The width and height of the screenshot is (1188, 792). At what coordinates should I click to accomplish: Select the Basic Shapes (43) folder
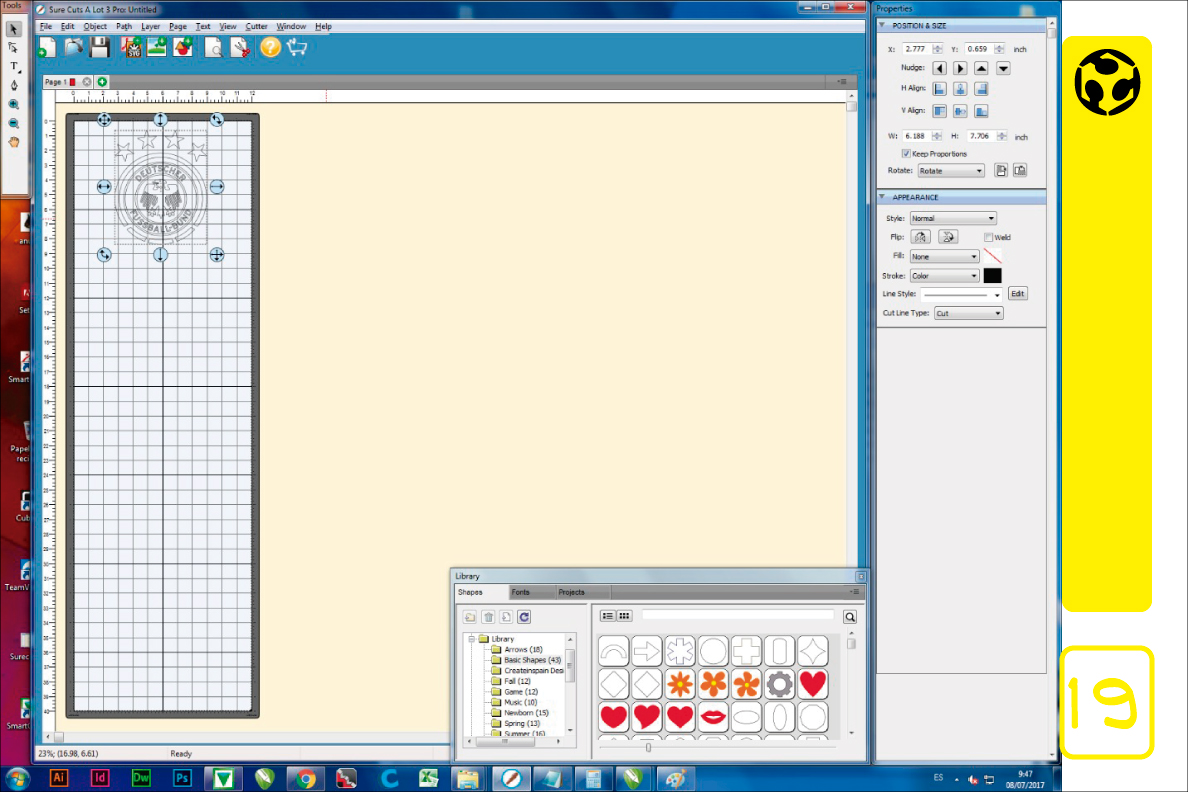533,660
